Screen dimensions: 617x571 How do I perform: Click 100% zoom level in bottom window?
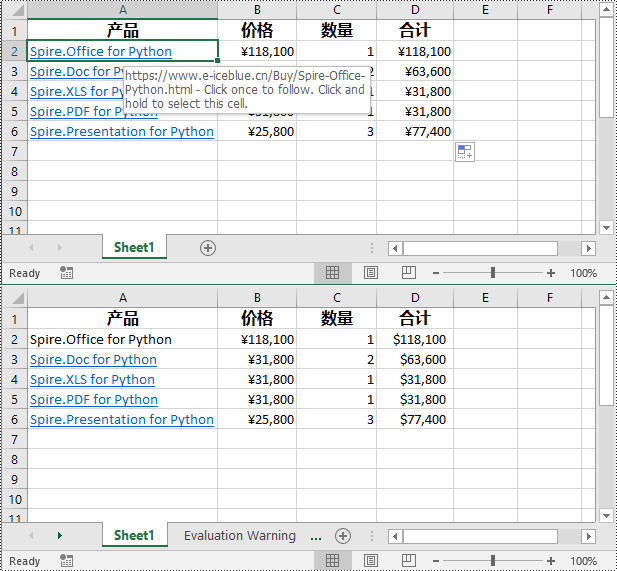tap(584, 561)
